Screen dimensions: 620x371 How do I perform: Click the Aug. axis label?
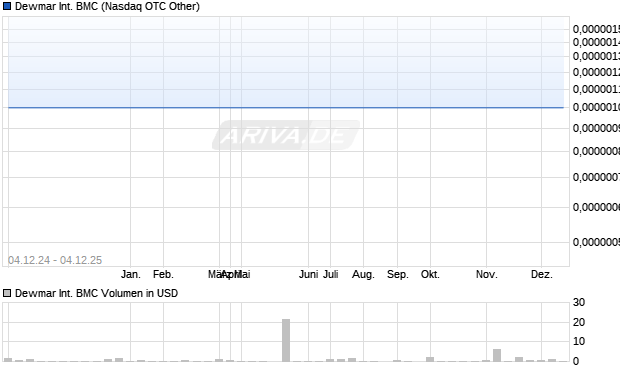point(363,274)
